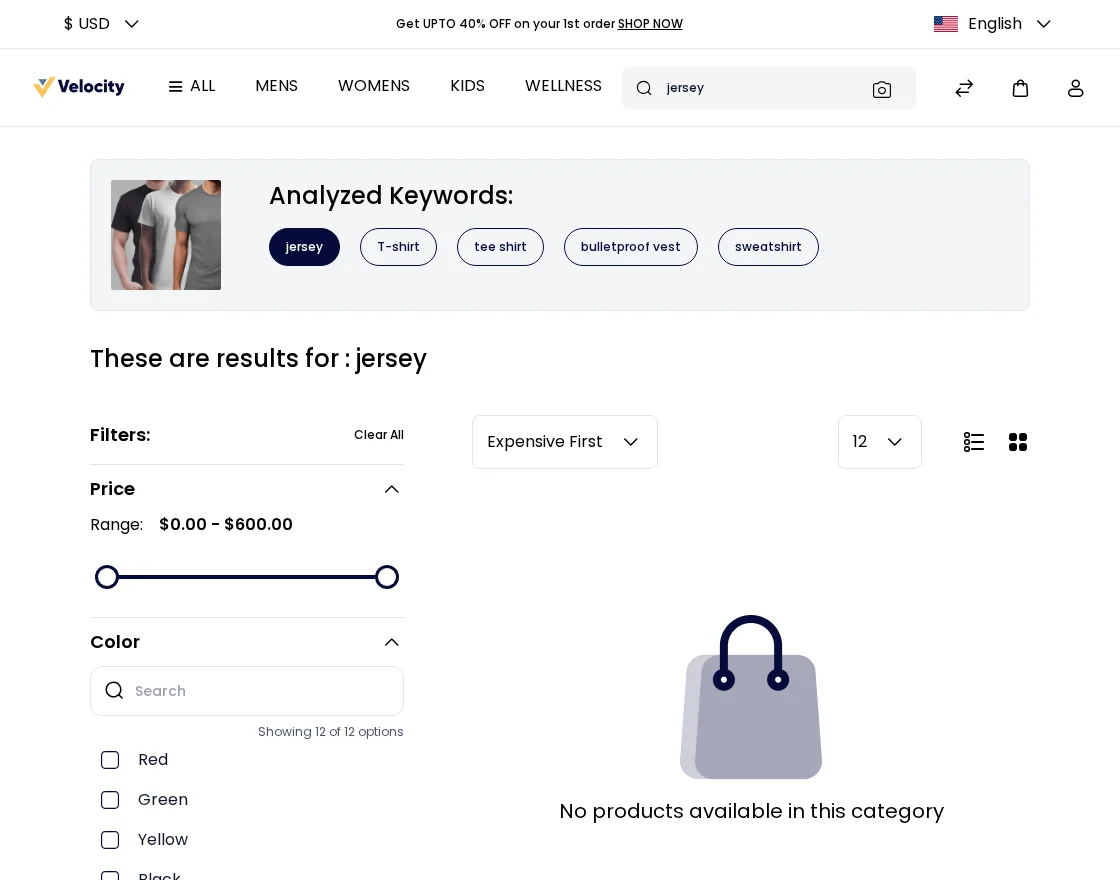This screenshot has width=1120, height=880.
Task: Click the maximum price slider handle
Action: tap(387, 577)
